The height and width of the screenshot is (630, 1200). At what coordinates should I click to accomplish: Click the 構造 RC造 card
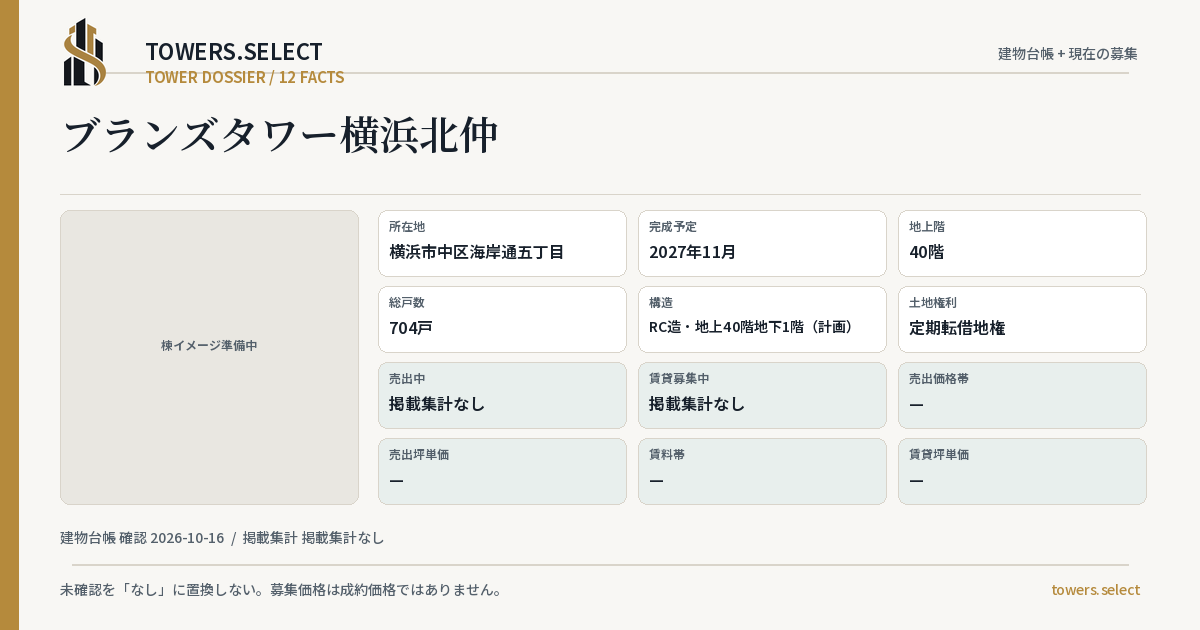762,319
